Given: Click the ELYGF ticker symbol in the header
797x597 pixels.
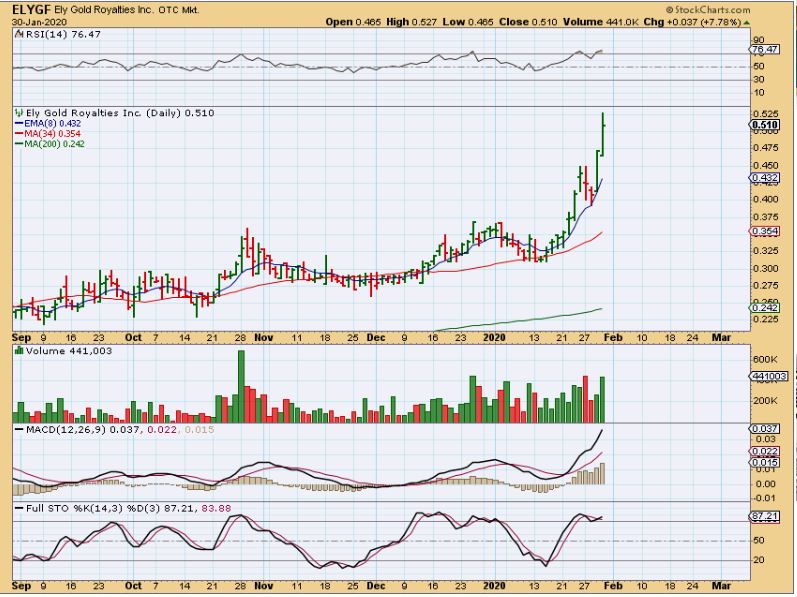Looking at the screenshot, I should pos(31,10).
